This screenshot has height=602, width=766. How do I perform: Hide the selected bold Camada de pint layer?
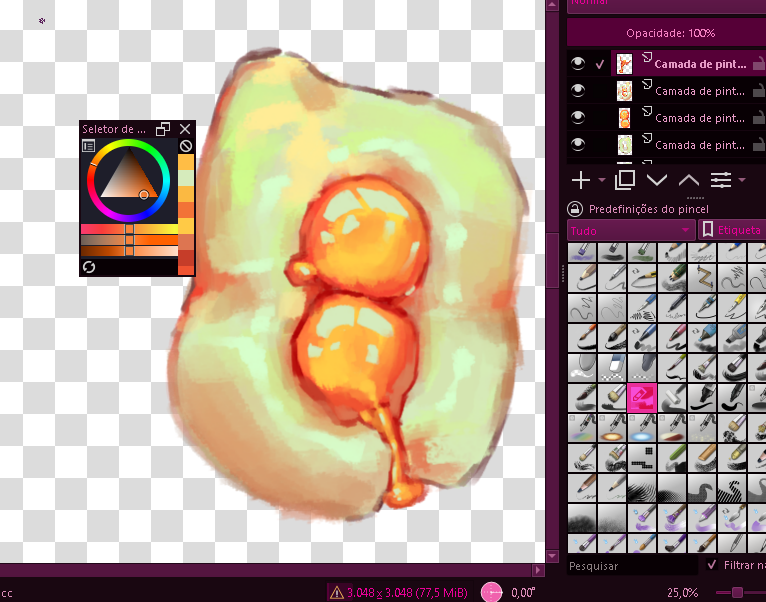(x=578, y=64)
